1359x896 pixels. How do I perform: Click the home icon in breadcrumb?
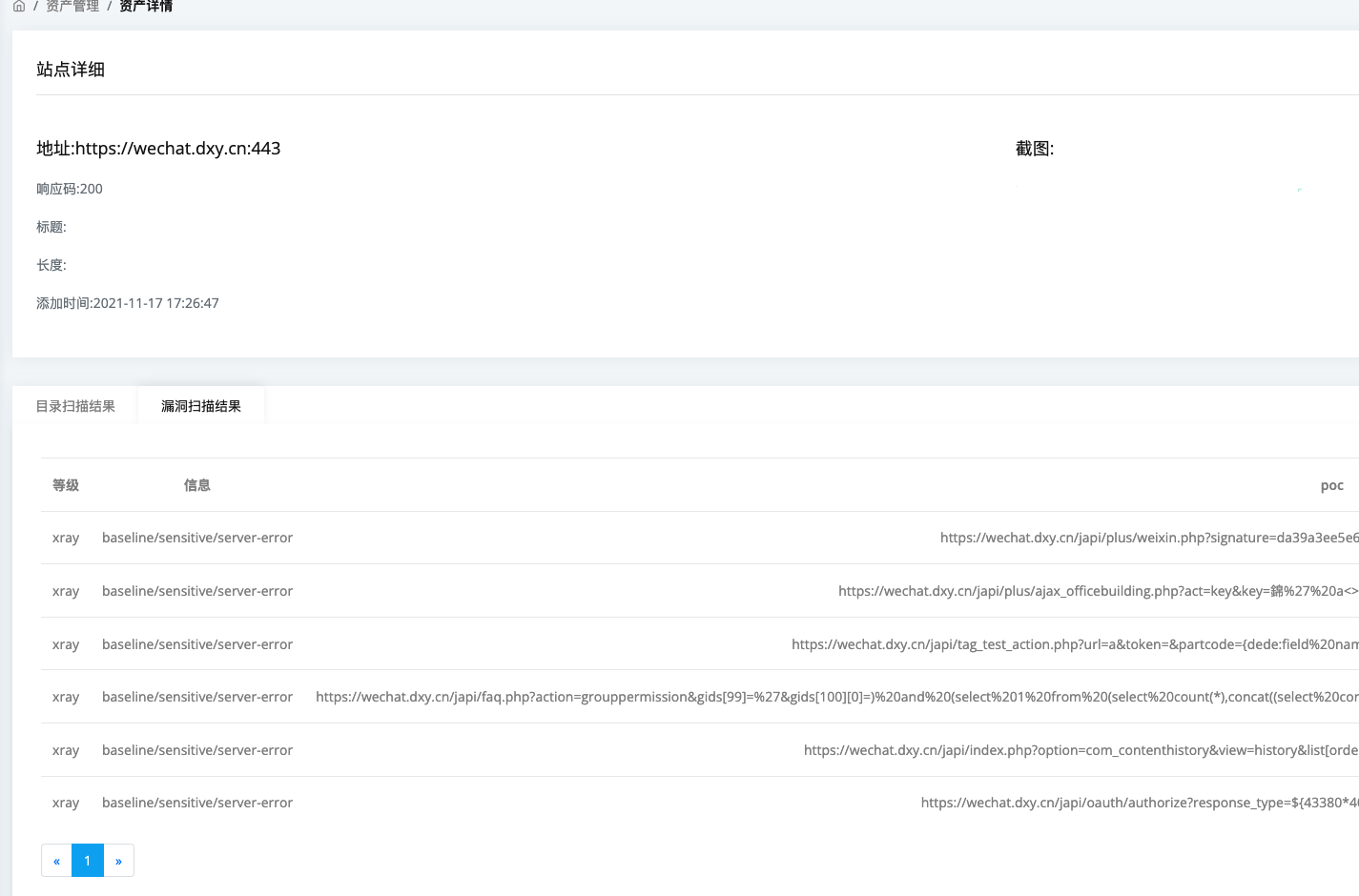pos(19,6)
